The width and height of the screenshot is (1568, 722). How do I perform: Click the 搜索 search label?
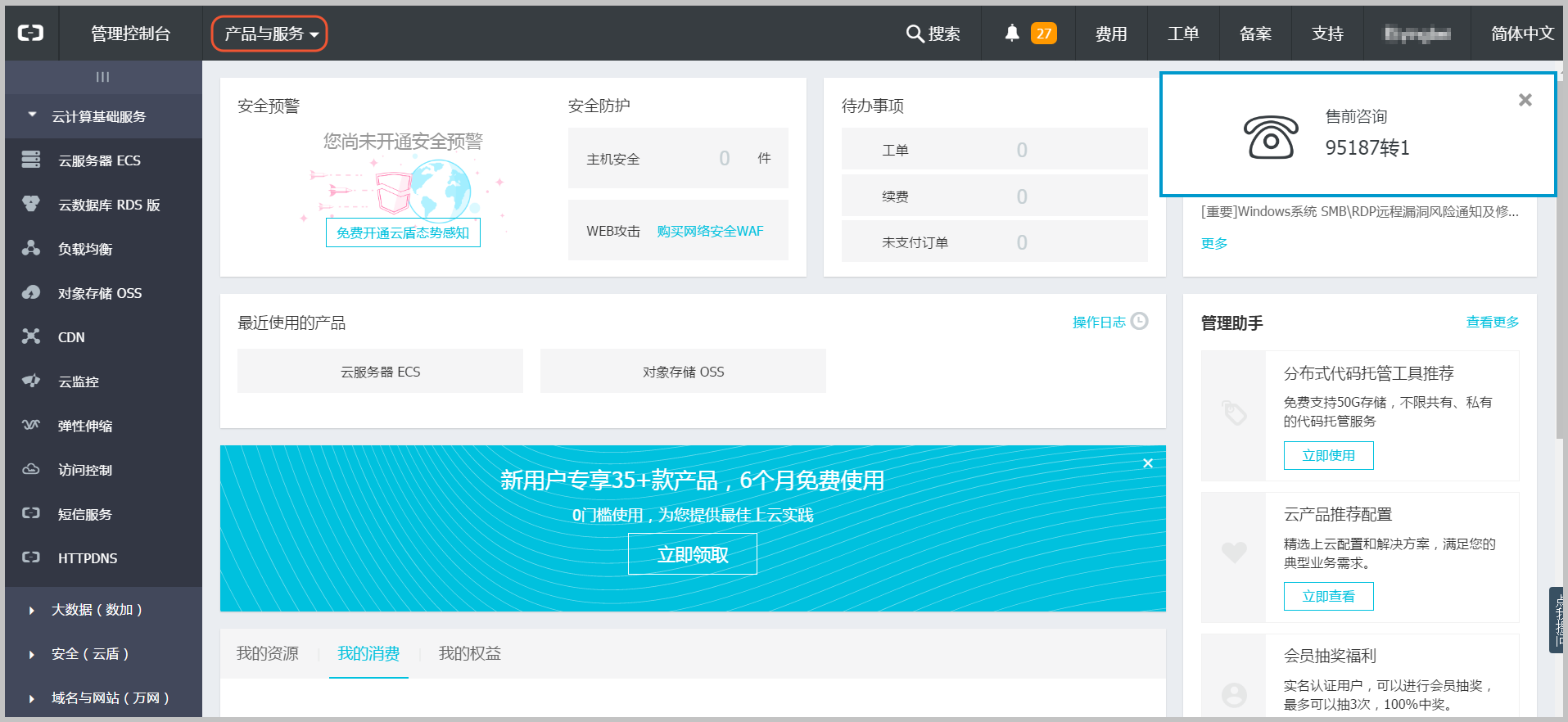tap(944, 34)
